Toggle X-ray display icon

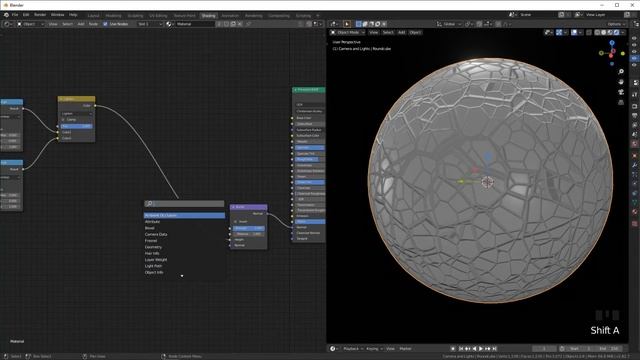589,32
